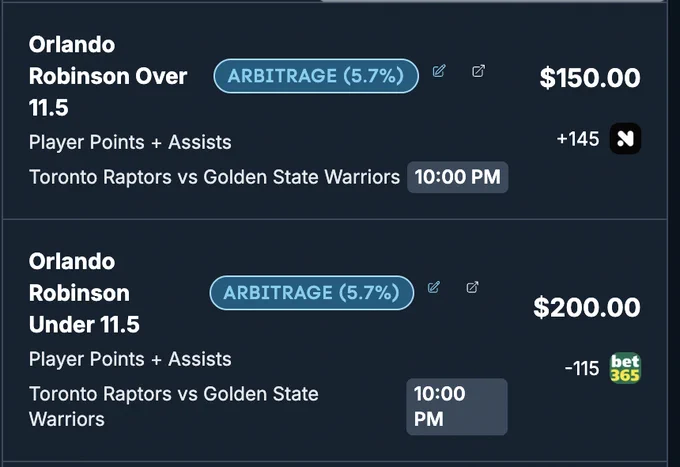Viewport: 680px width, 467px height.
Task: Click the $150.00 stake amount
Action: (590, 78)
